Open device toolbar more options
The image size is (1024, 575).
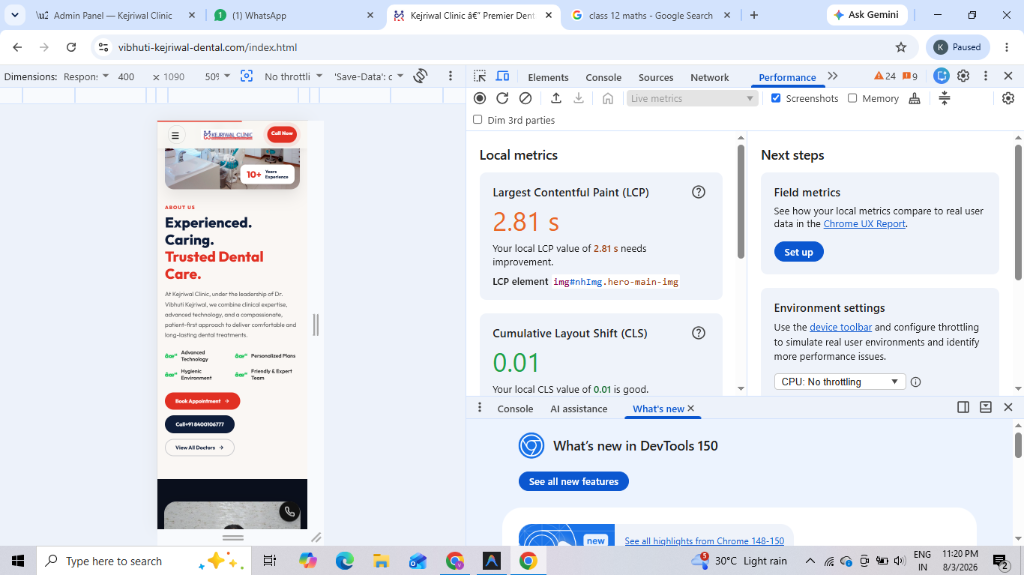(450, 76)
